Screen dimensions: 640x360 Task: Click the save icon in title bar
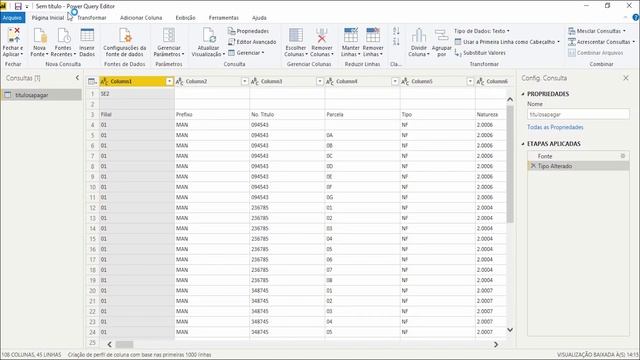pyautogui.click(x=18, y=6)
